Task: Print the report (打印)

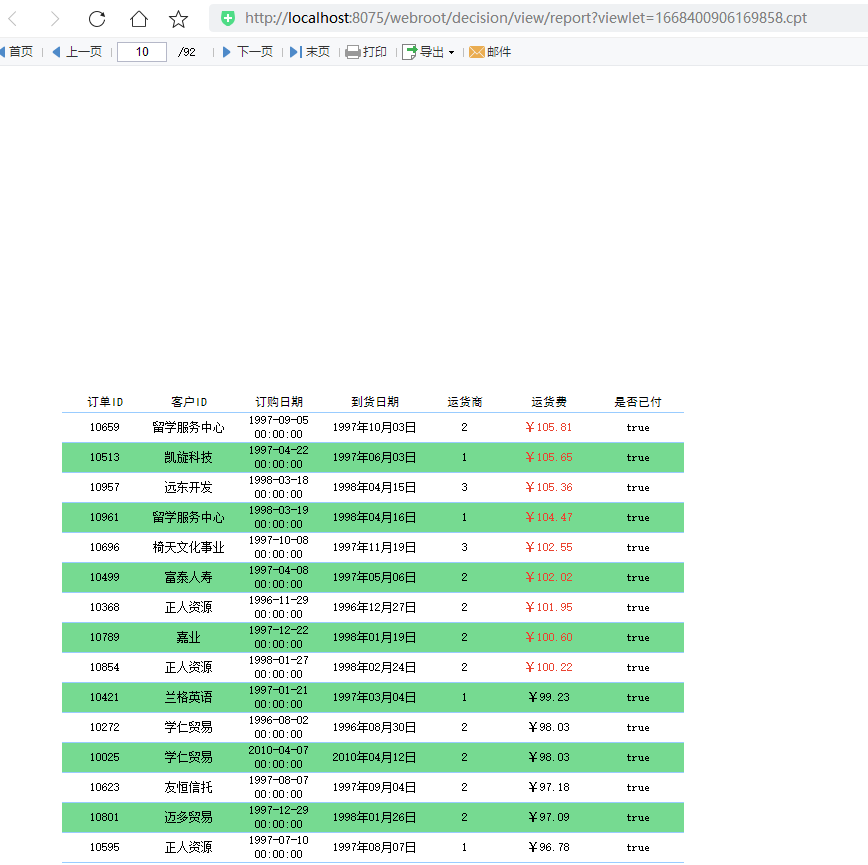Action: [366, 52]
